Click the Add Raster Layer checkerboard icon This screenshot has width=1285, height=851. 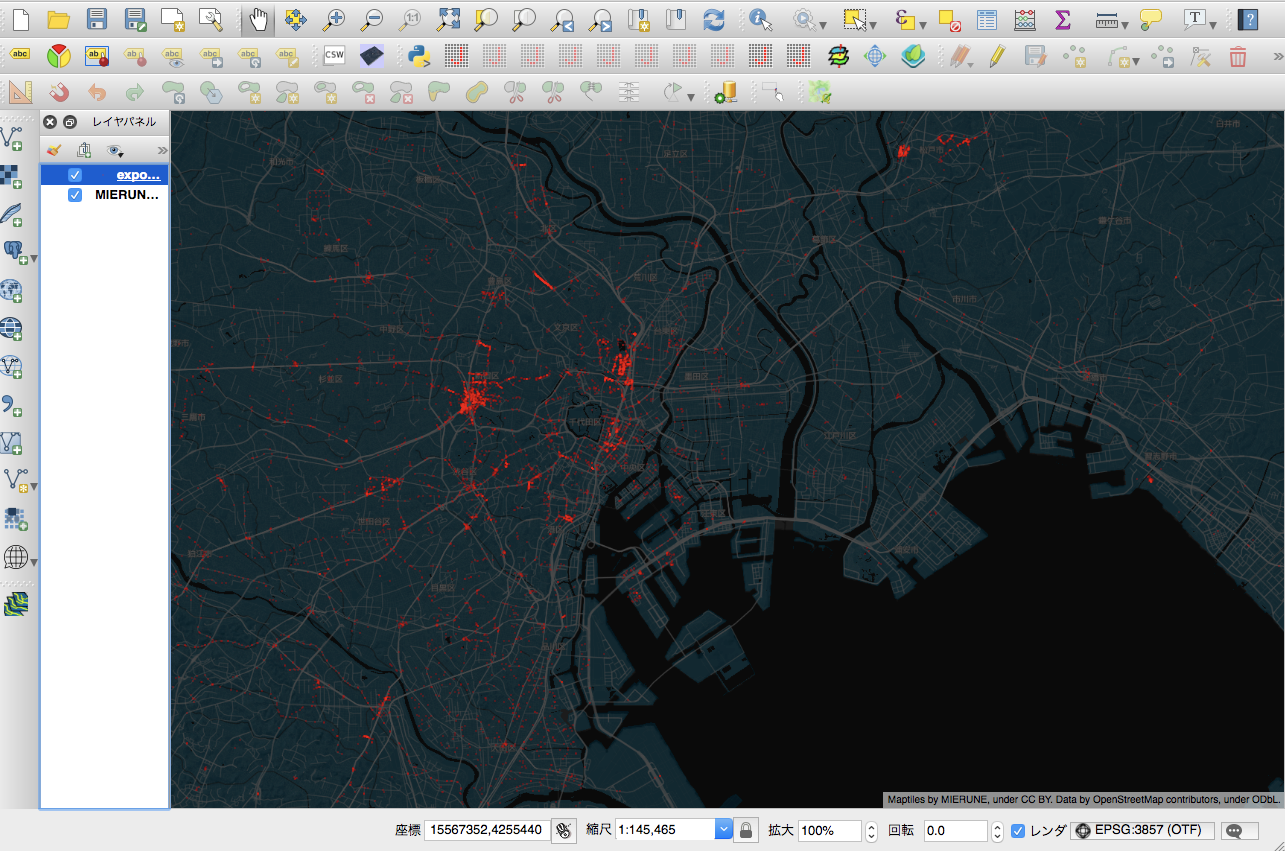pyautogui.click(x=12, y=178)
